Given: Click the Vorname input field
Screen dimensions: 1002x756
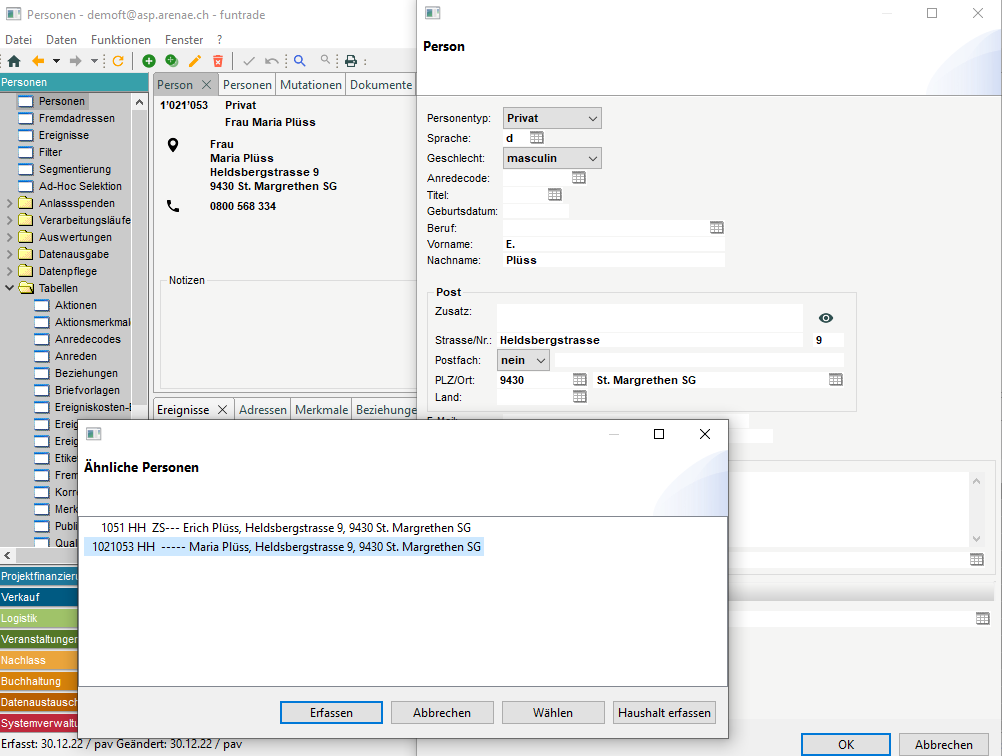Looking at the screenshot, I should (x=612, y=244).
